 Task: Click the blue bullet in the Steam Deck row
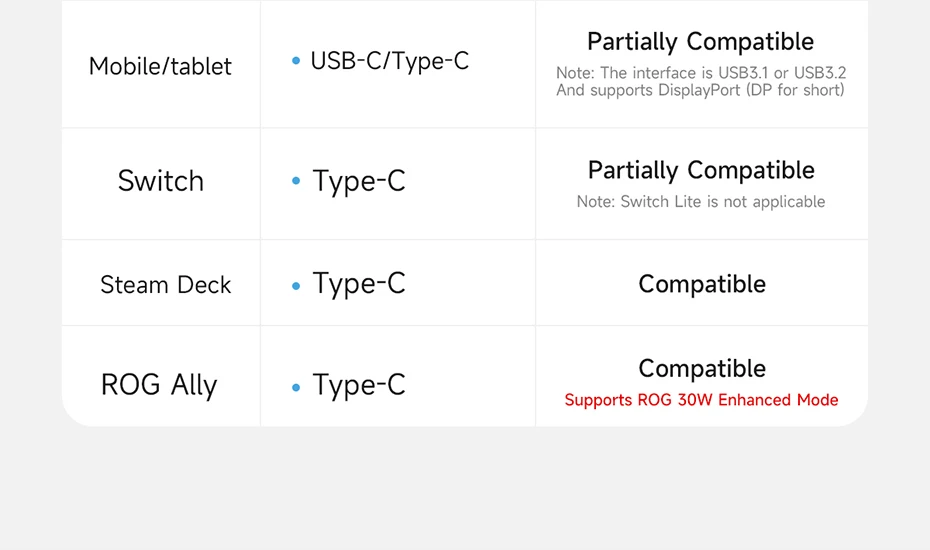point(296,286)
